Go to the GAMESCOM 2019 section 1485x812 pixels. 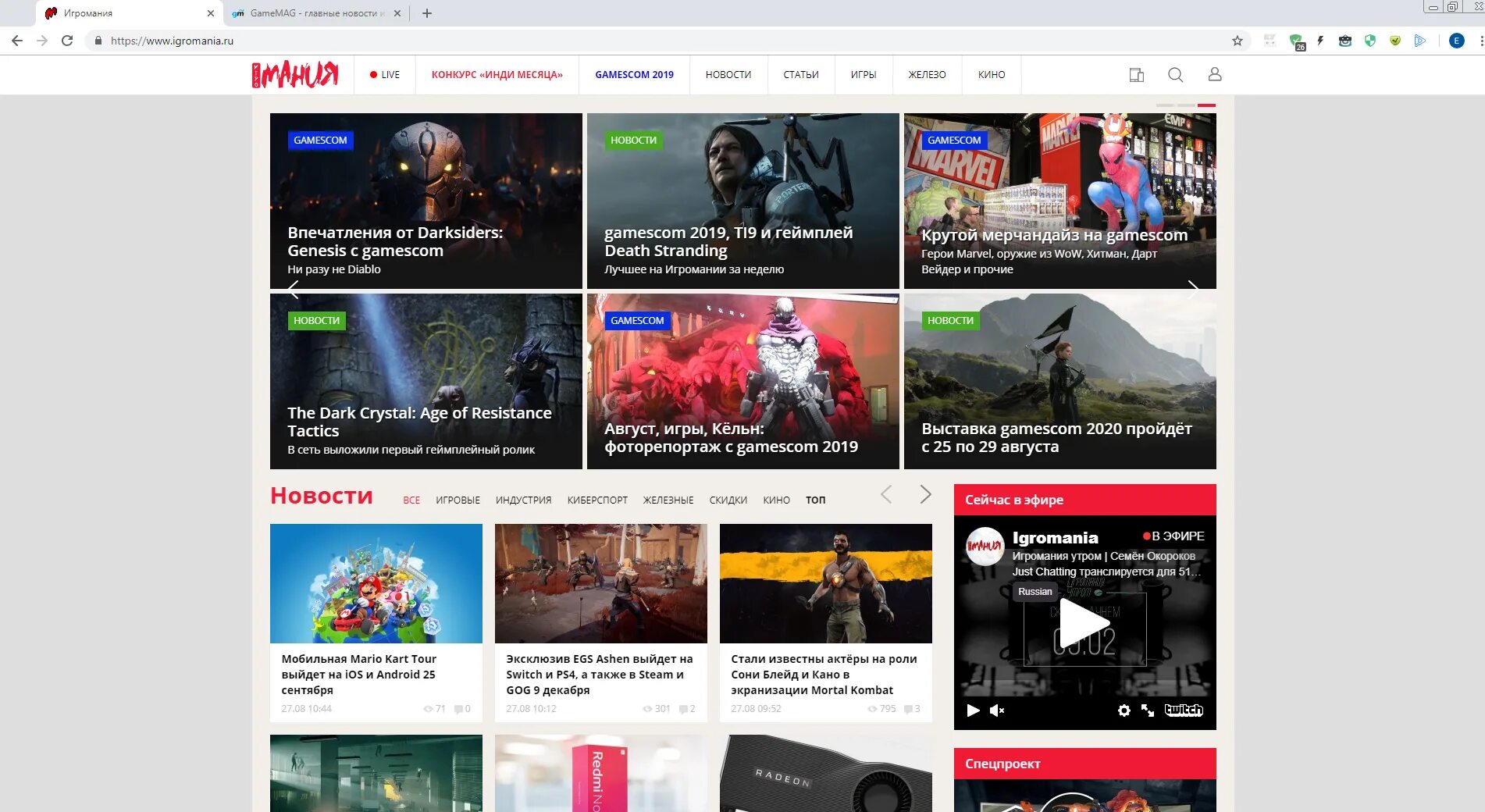[634, 75]
